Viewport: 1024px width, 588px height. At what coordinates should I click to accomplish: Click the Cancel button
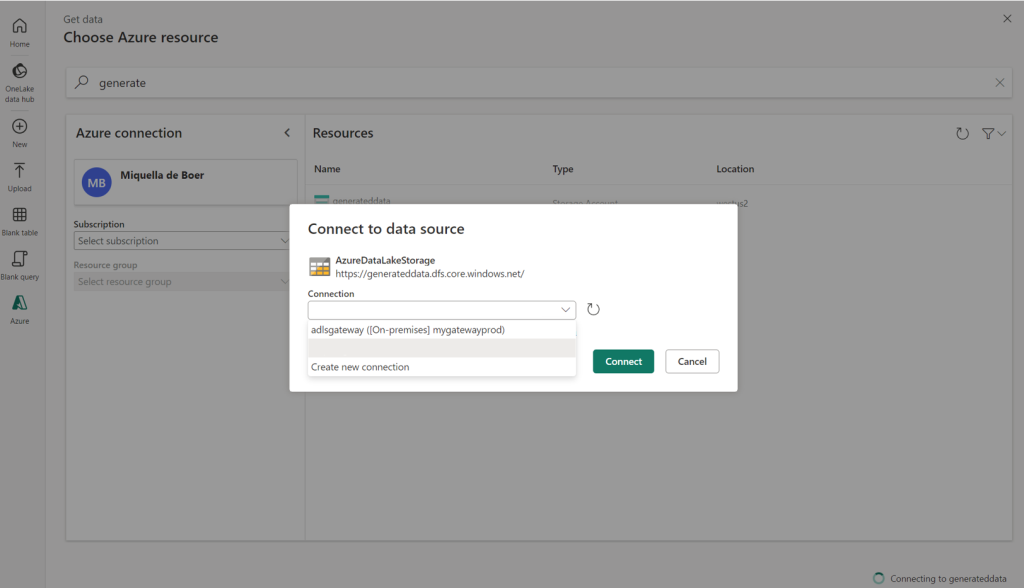tap(692, 361)
